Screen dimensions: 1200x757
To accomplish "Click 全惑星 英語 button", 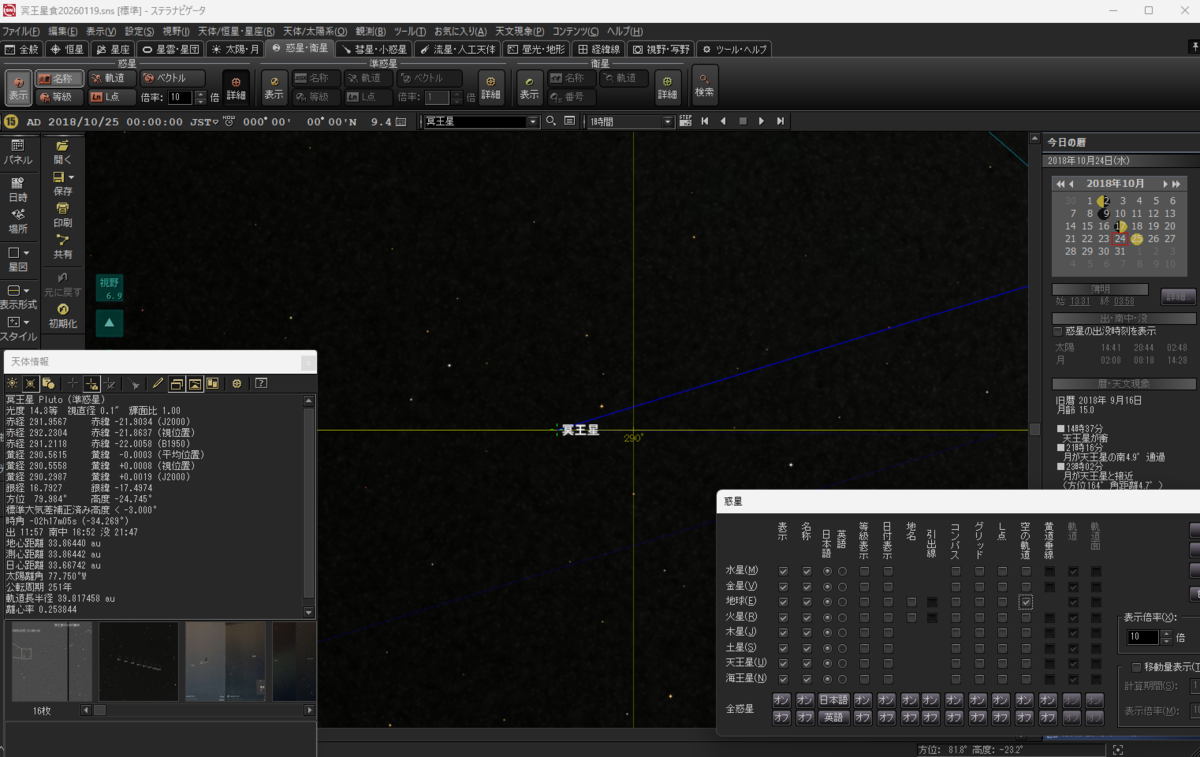I will 833,717.
